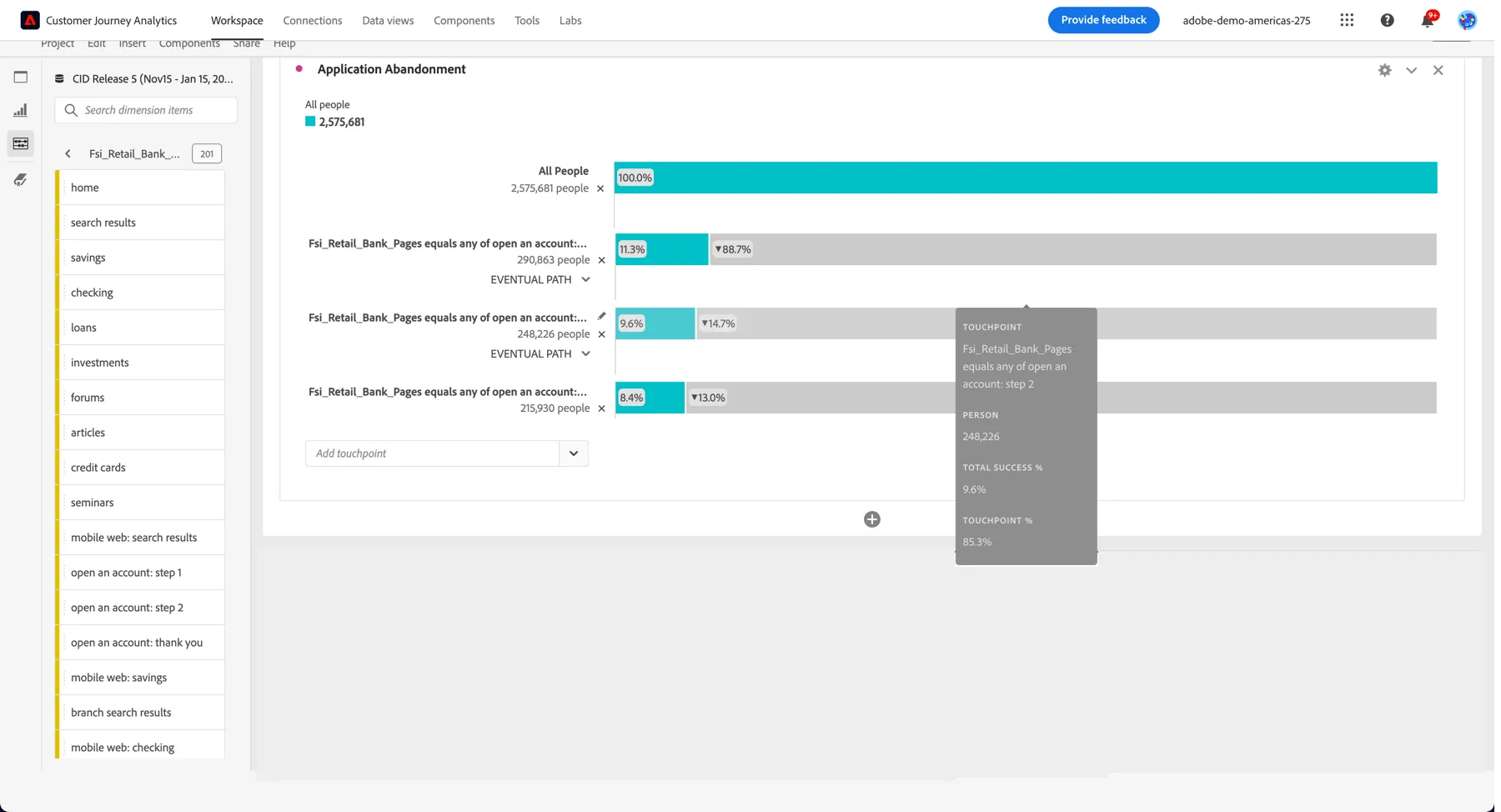Viewport: 1501px width, 812px height.
Task: Select the 100.0% All People bar
Action: [1026, 178]
